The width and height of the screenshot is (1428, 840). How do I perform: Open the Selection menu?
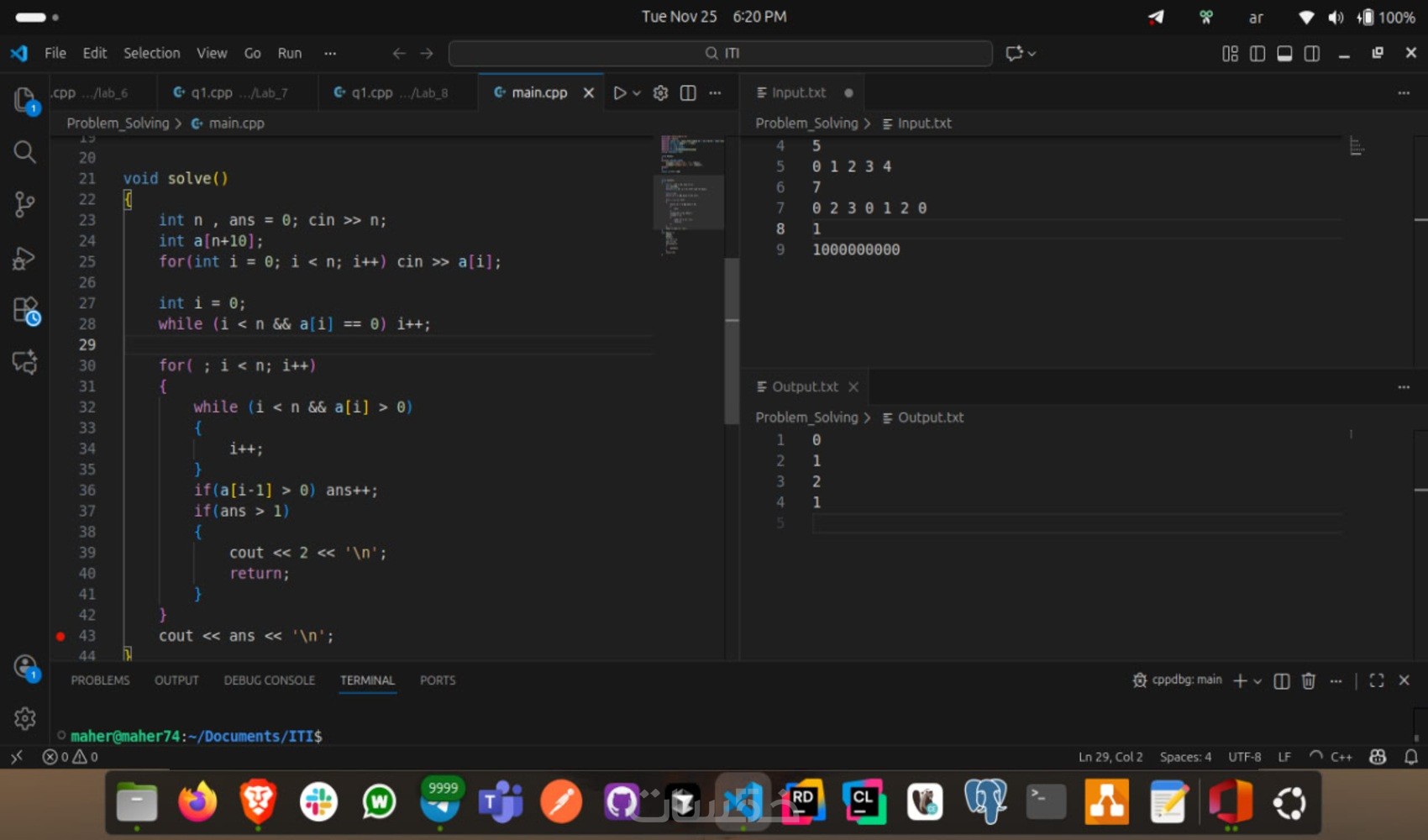(x=151, y=54)
